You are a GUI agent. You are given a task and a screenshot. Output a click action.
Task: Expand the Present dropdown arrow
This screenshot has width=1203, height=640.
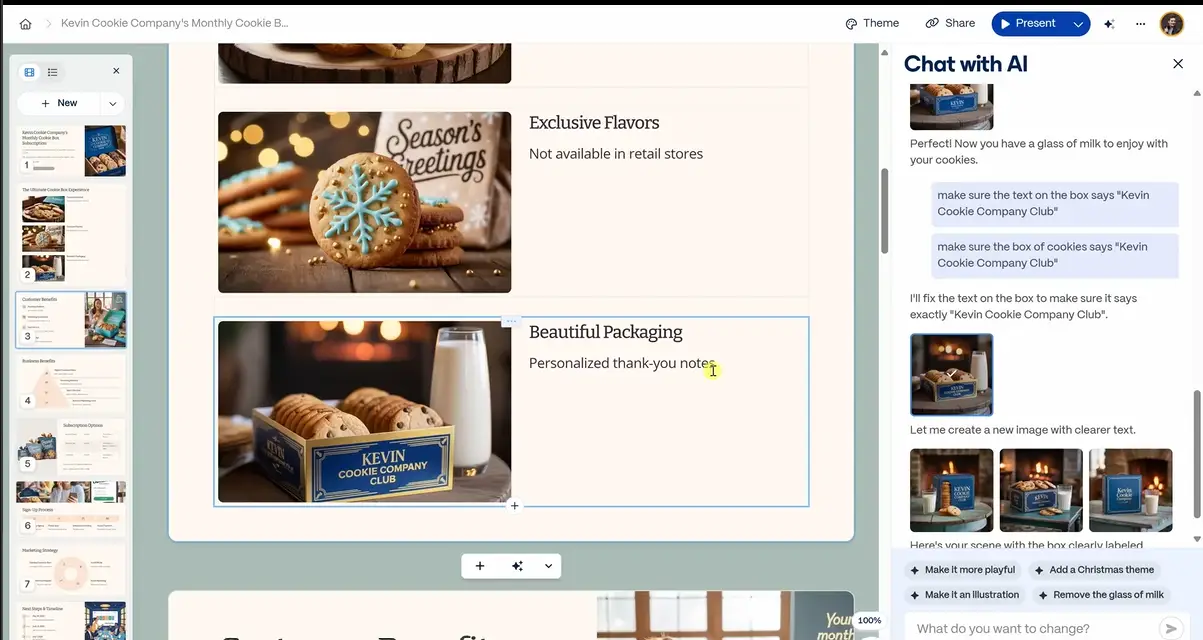tap(1077, 23)
